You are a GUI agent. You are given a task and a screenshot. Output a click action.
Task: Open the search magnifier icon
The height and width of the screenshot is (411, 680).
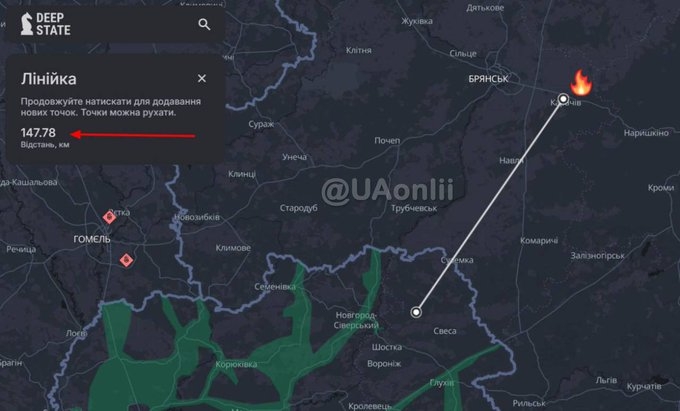tap(204, 24)
